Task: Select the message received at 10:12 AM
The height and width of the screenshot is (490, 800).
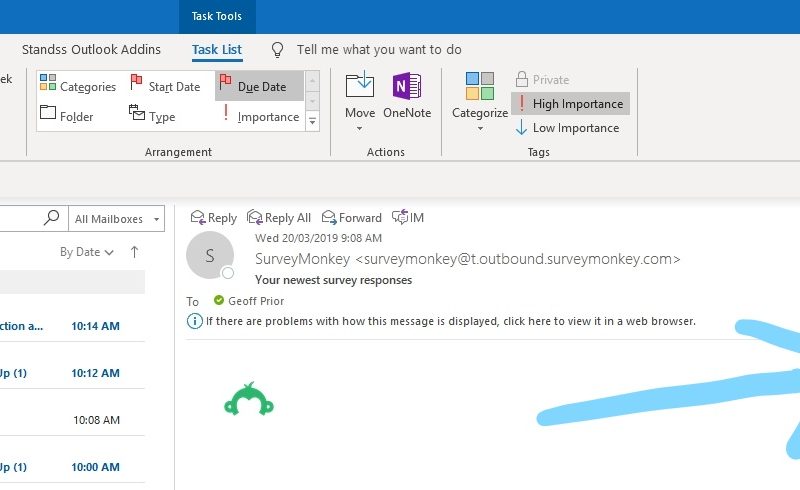Action: click(72, 373)
